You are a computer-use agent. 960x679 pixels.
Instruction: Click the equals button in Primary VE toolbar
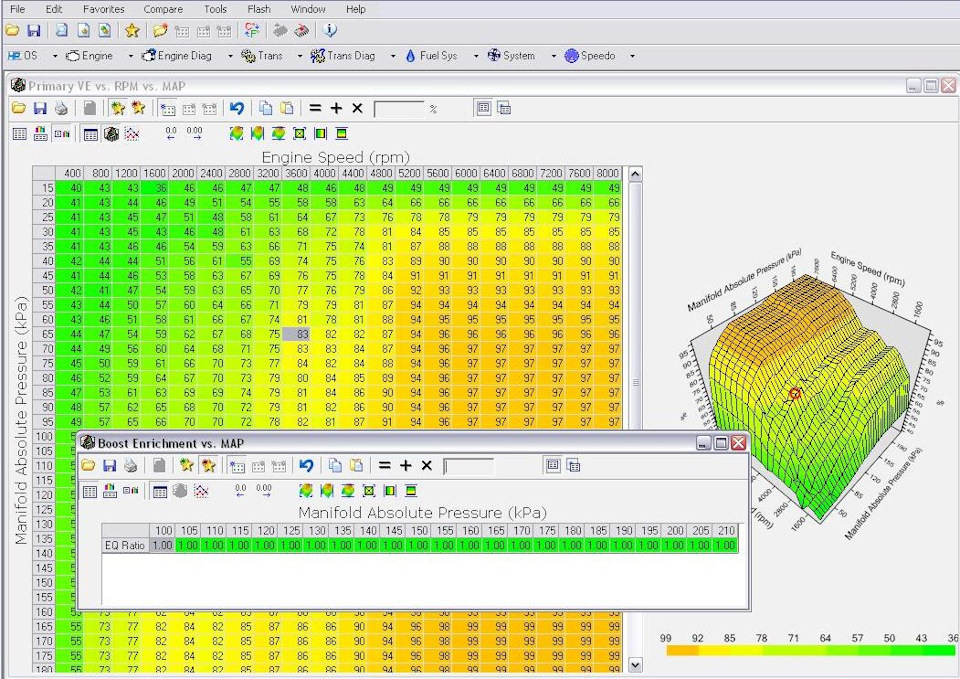[315, 108]
